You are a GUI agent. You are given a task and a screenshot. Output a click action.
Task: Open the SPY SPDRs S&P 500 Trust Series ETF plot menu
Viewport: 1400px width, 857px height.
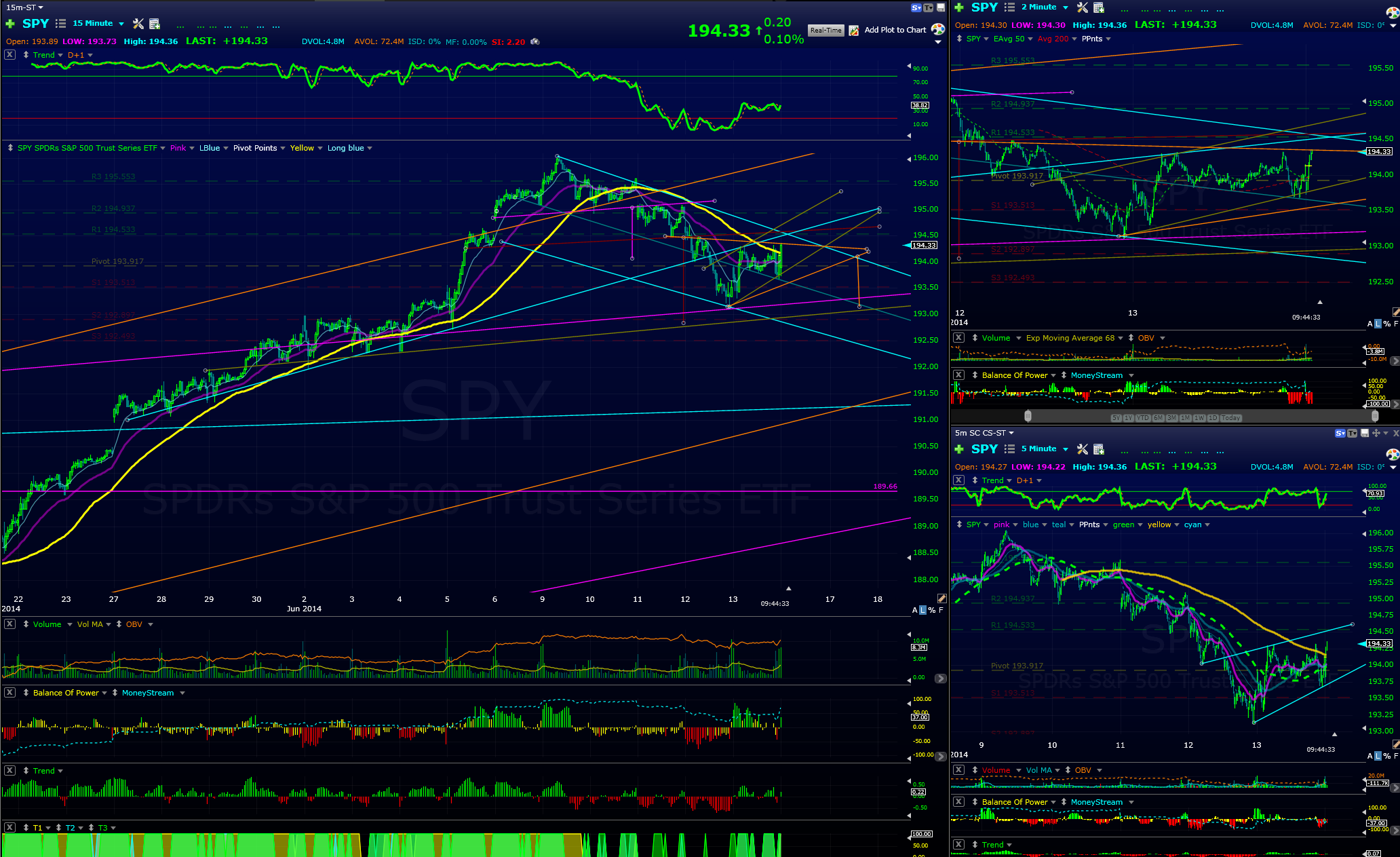92,148
